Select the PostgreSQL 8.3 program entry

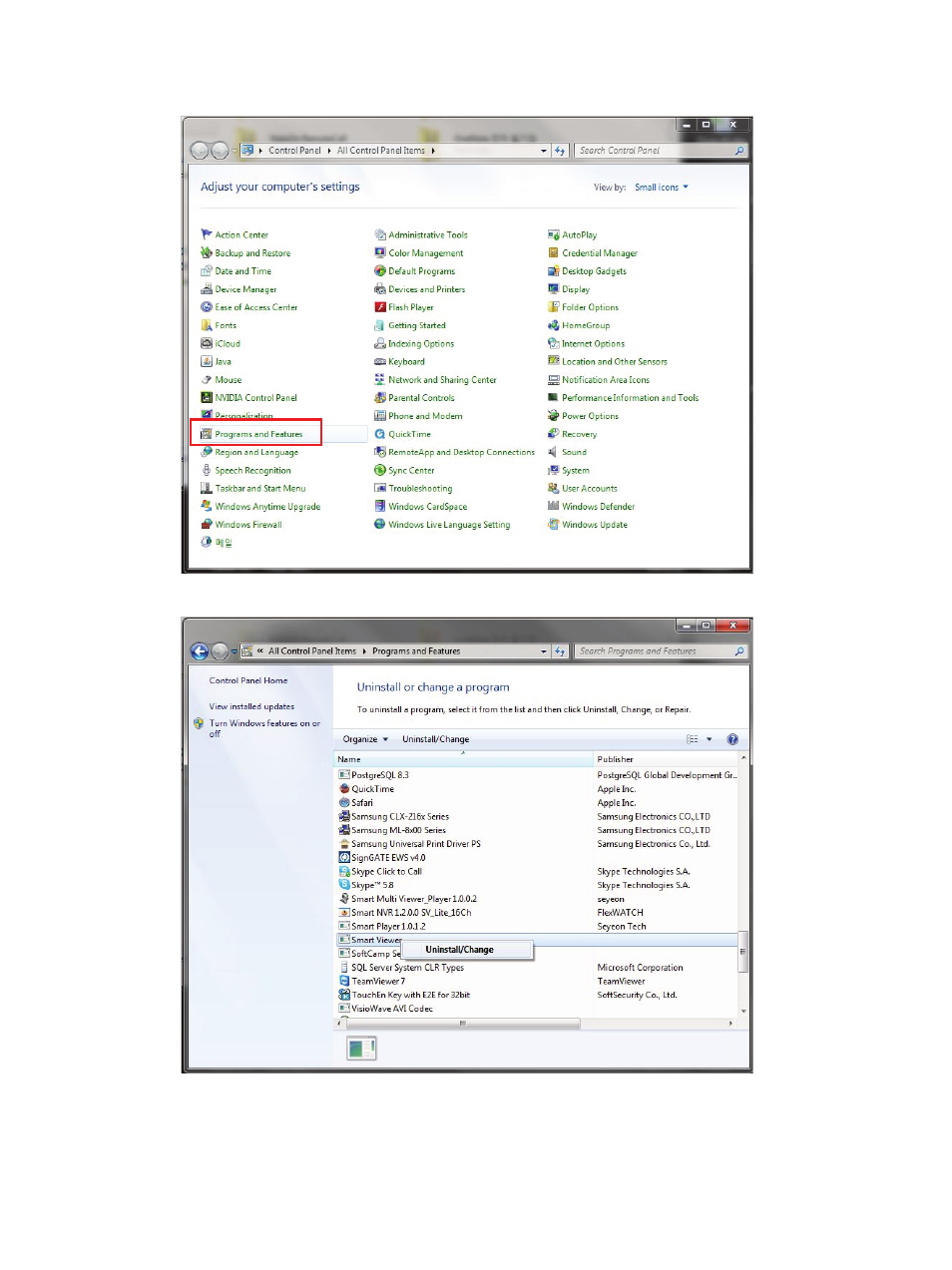(x=380, y=775)
